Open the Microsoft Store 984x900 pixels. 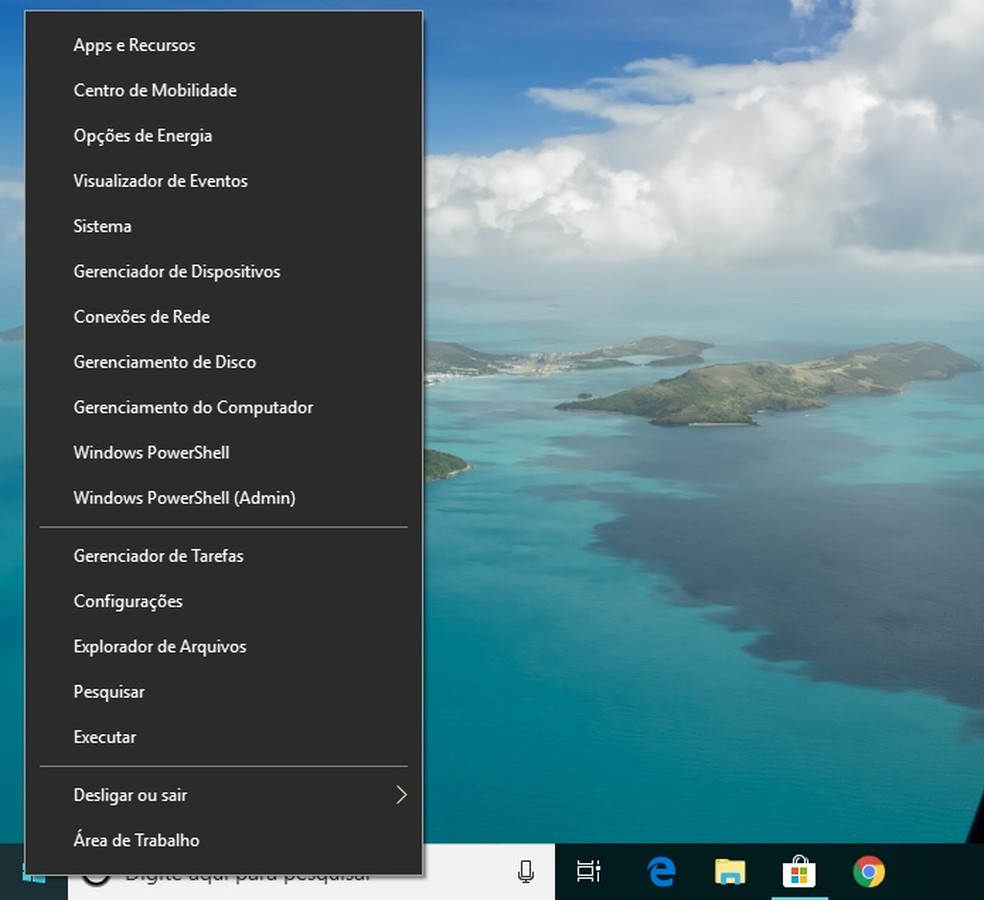[x=799, y=872]
